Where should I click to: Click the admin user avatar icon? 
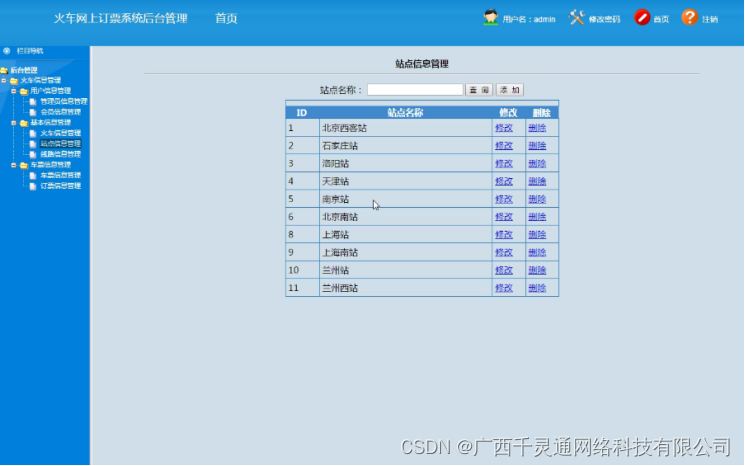(x=491, y=18)
